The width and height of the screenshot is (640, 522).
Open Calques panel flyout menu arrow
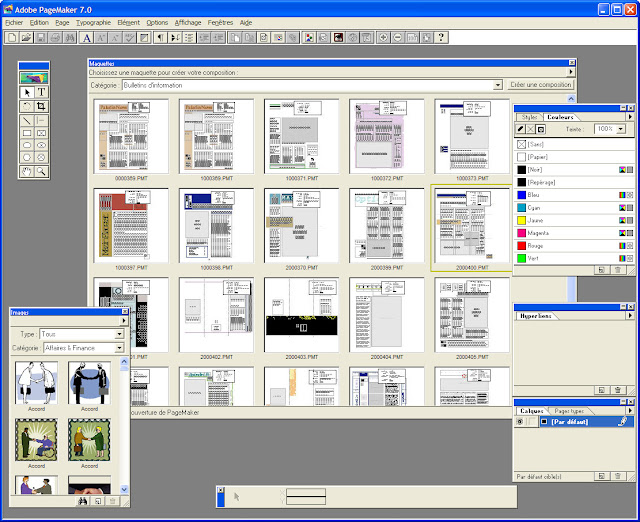click(x=630, y=411)
